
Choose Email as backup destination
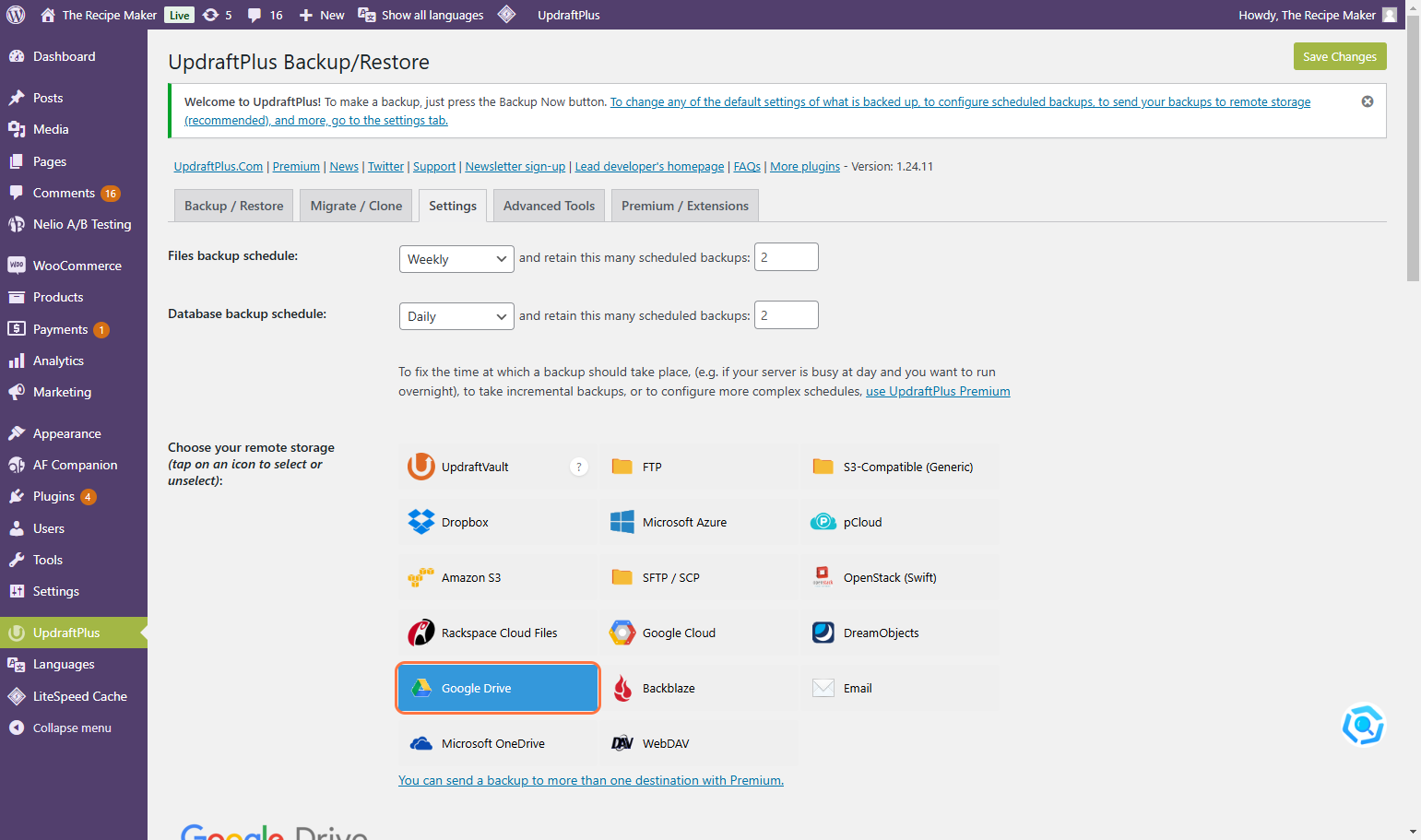click(x=900, y=688)
